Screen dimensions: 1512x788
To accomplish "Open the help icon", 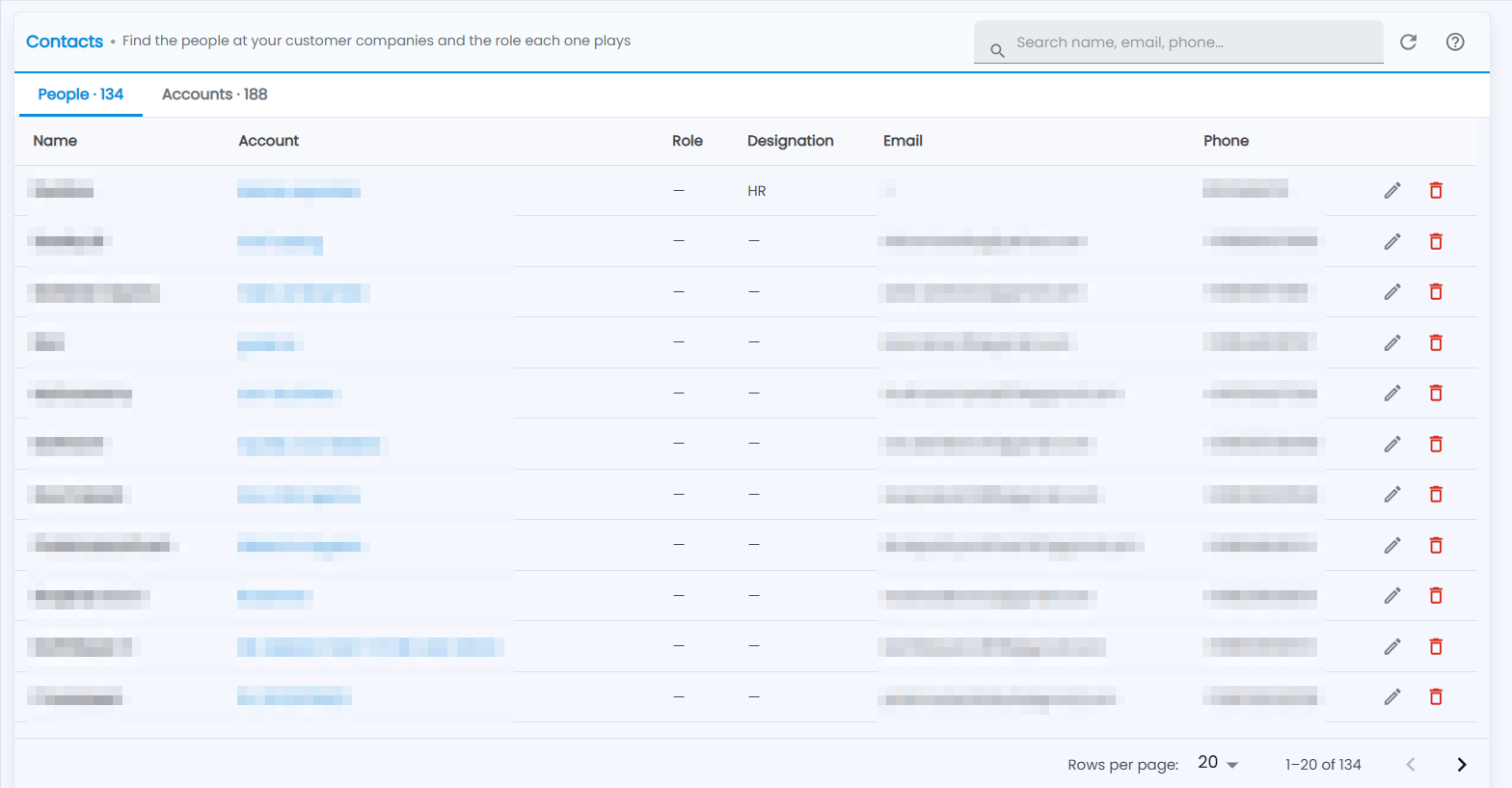I will (x=1455, y=41).
